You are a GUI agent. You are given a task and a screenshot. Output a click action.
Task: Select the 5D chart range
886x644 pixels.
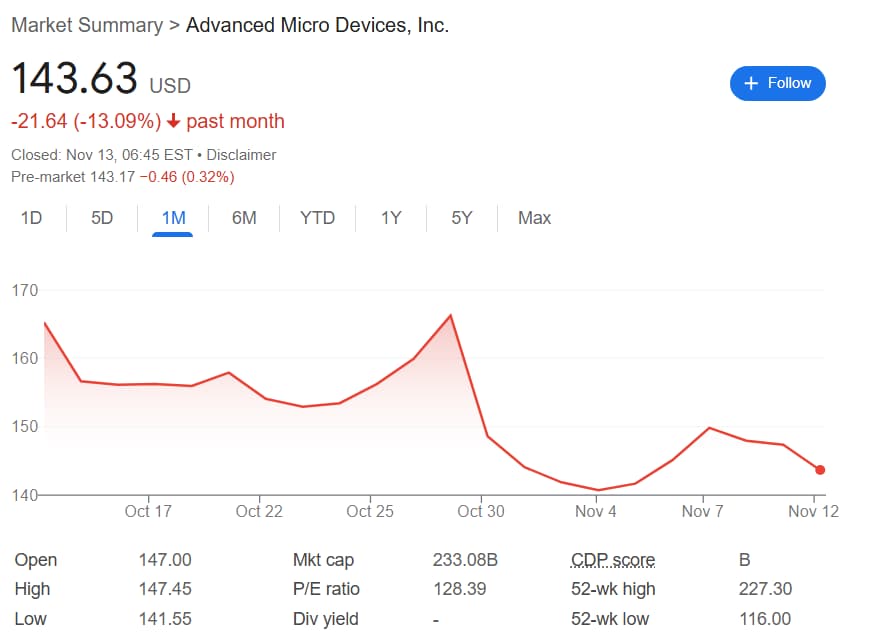click(102, 217)
